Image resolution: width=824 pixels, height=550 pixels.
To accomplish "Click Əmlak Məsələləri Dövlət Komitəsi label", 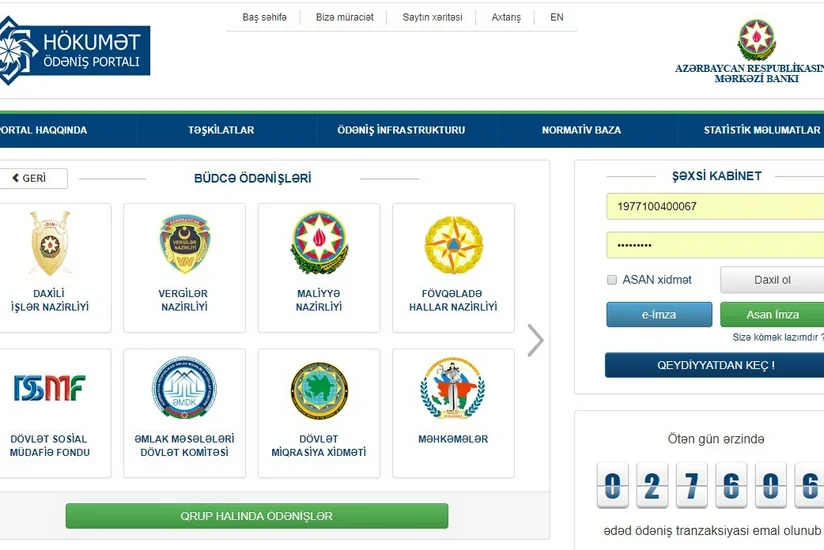I will pos(184,445).
